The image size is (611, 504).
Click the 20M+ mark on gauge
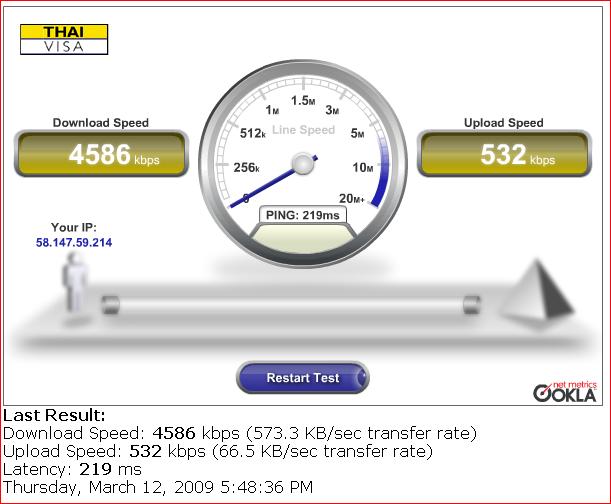351,198
